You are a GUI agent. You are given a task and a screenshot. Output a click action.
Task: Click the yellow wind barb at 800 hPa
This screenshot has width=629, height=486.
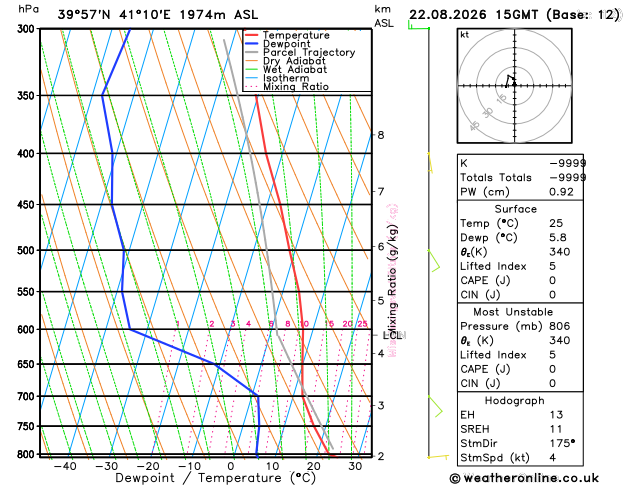pos(438,457)
